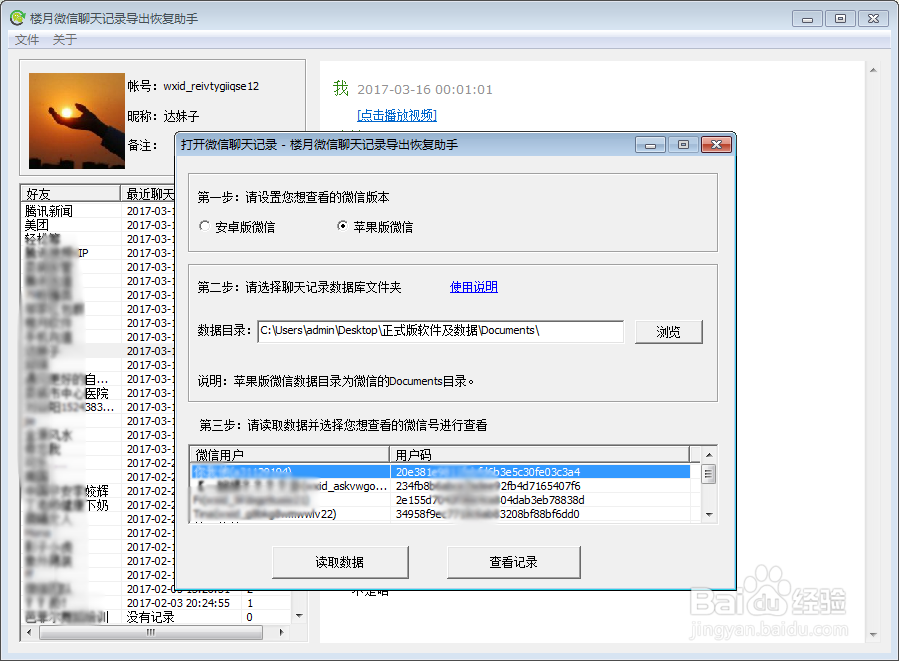Click the profile avatar sunset thumbnail
This screenshot has width=899, height=661.
77,120
